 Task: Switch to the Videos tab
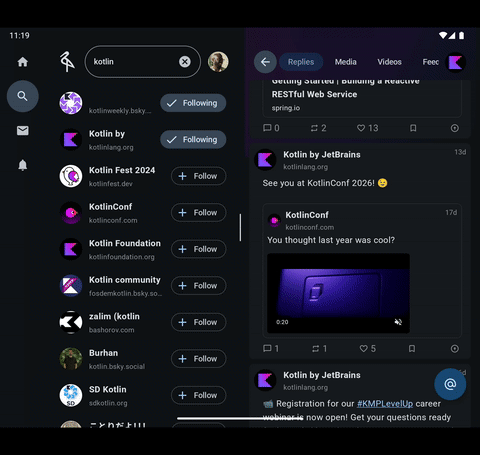pos(389,62)
